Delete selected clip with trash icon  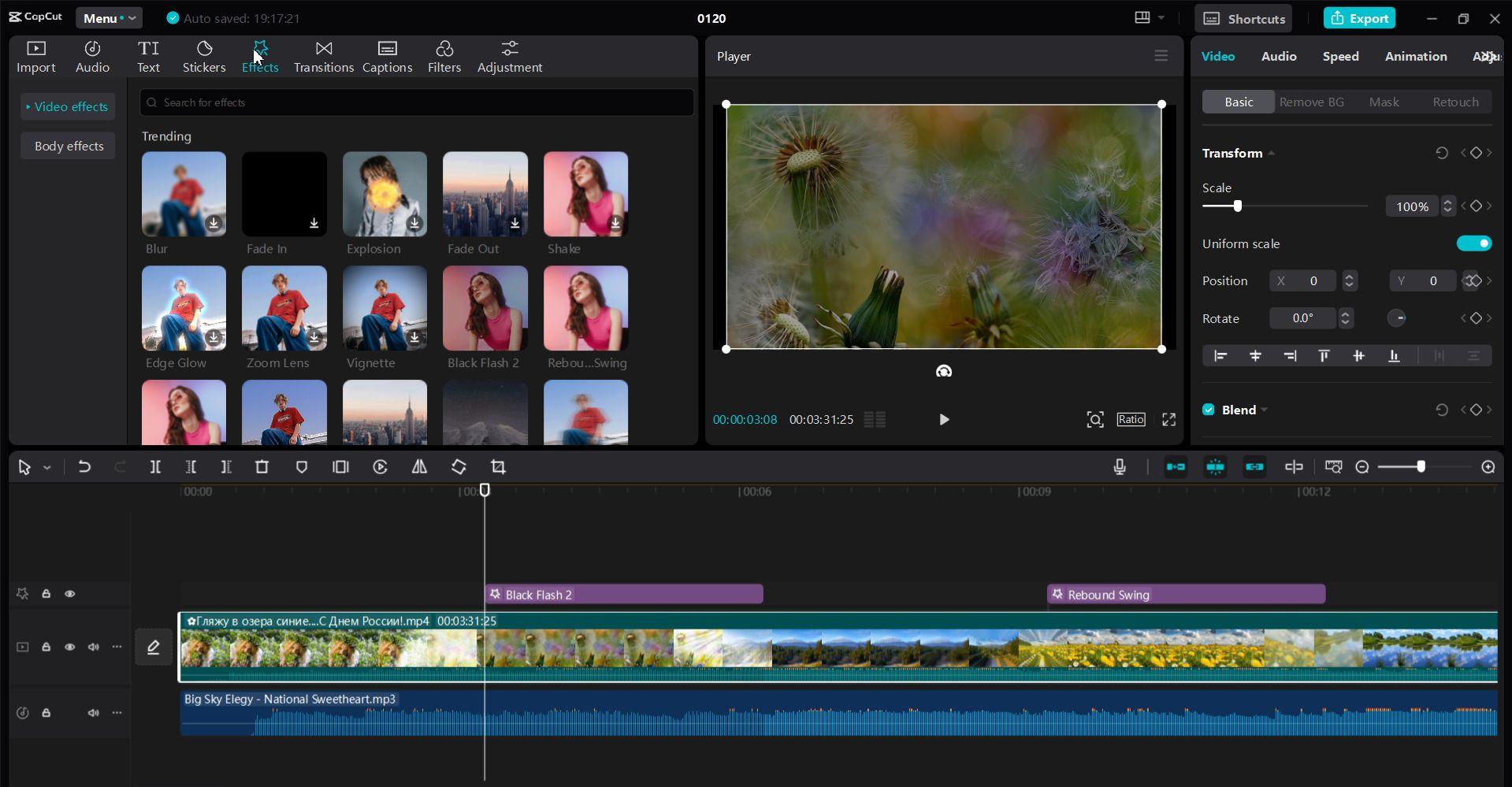[262, 467]
